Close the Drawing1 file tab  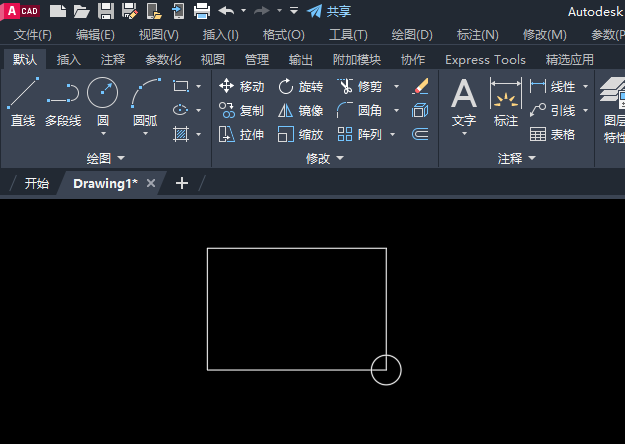click(151, 183)
